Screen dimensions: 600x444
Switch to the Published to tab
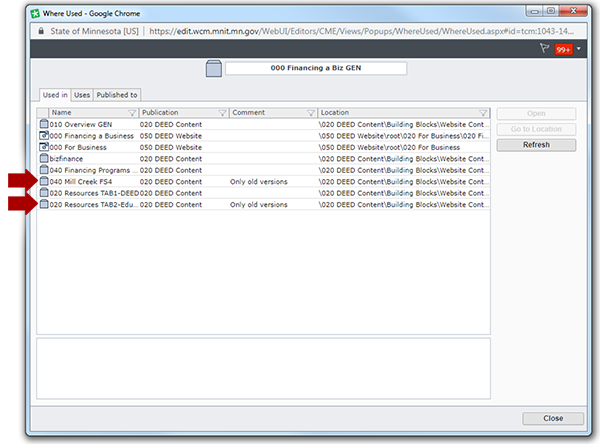pos(117,95)
